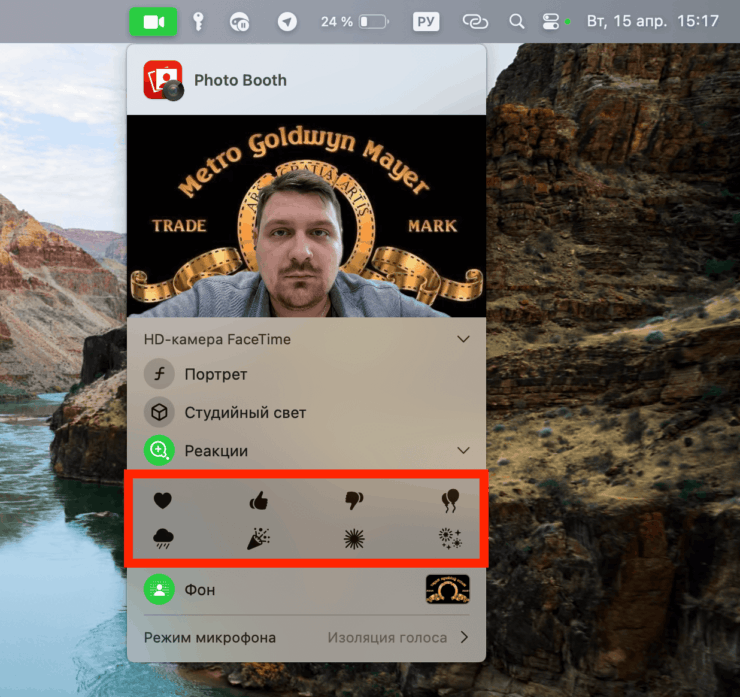Open Spotlight search in menu bar
740x697 pixels.
pyautogui.click(x=517, y=21)
